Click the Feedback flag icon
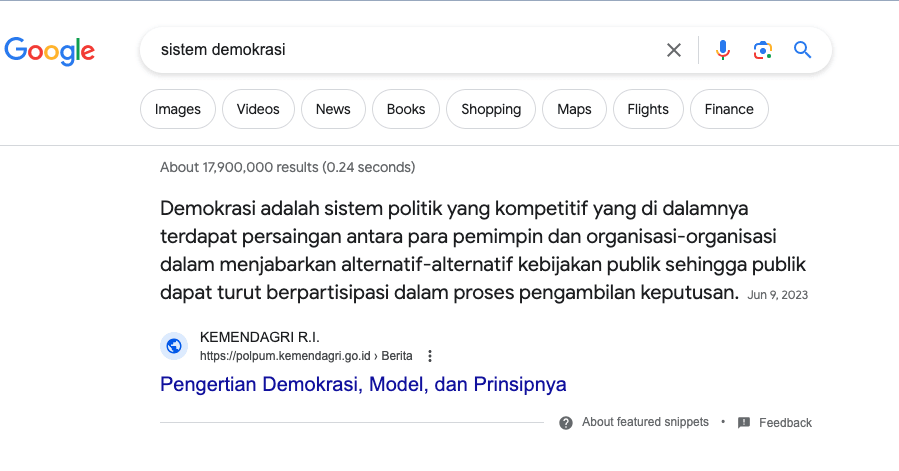 [x=744, y=423]
